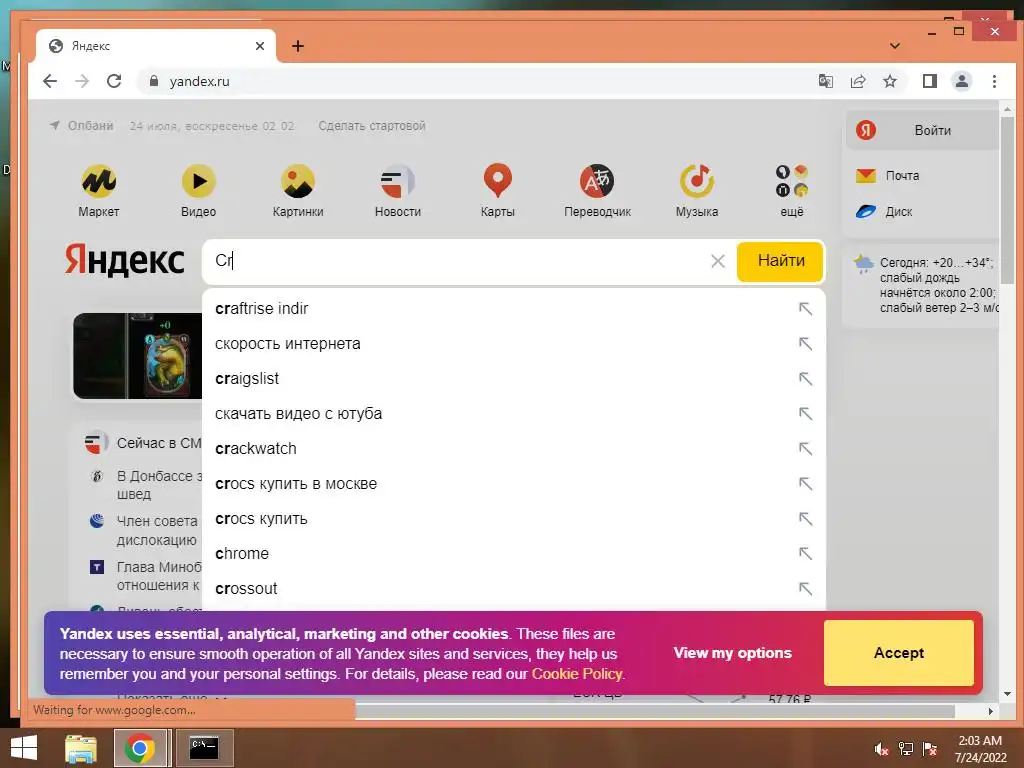Insert 'craftrise indir' using its arrow icon
1024x768 pixels.
[805, 308]
